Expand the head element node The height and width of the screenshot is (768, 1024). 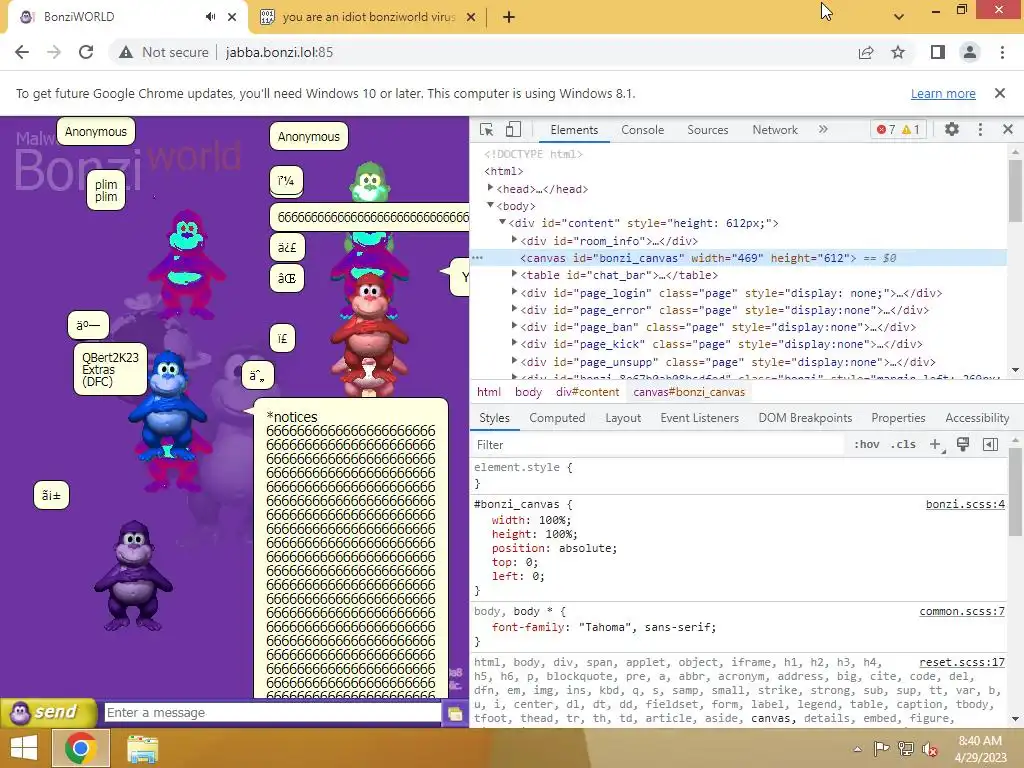(x=490, y=188)
